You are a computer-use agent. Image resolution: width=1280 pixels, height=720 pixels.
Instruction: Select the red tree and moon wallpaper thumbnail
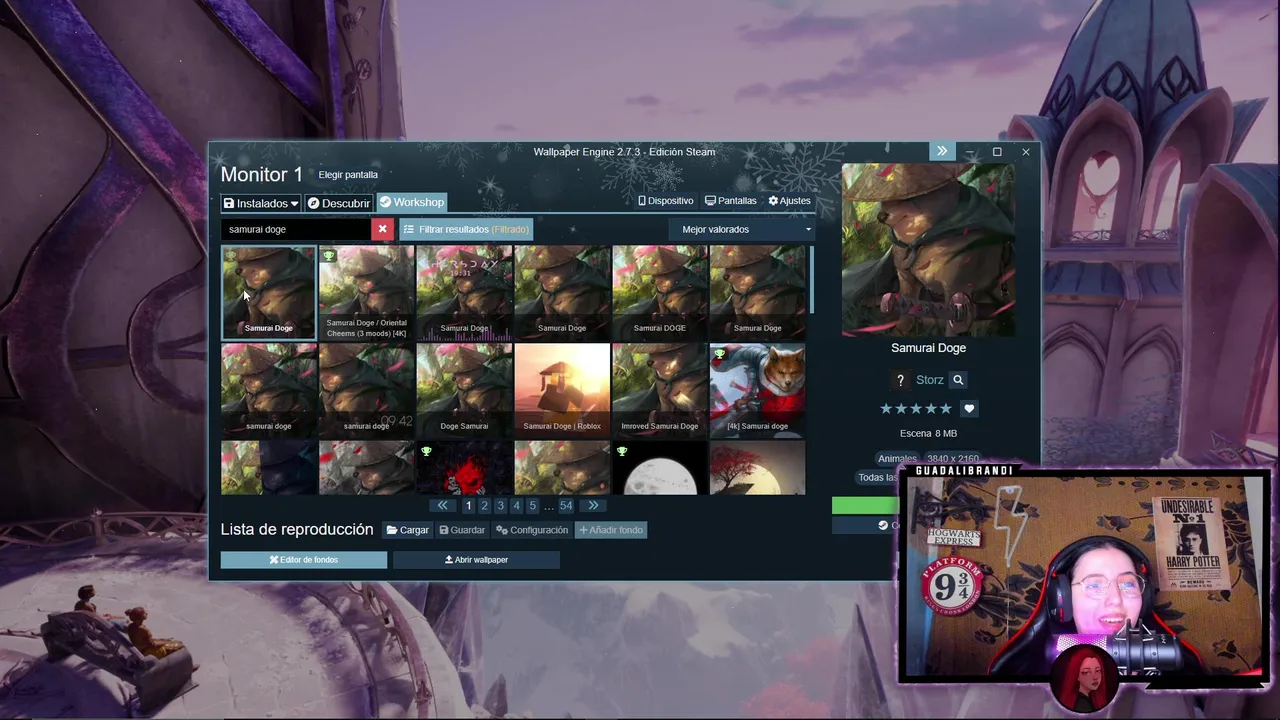(757, 468)
